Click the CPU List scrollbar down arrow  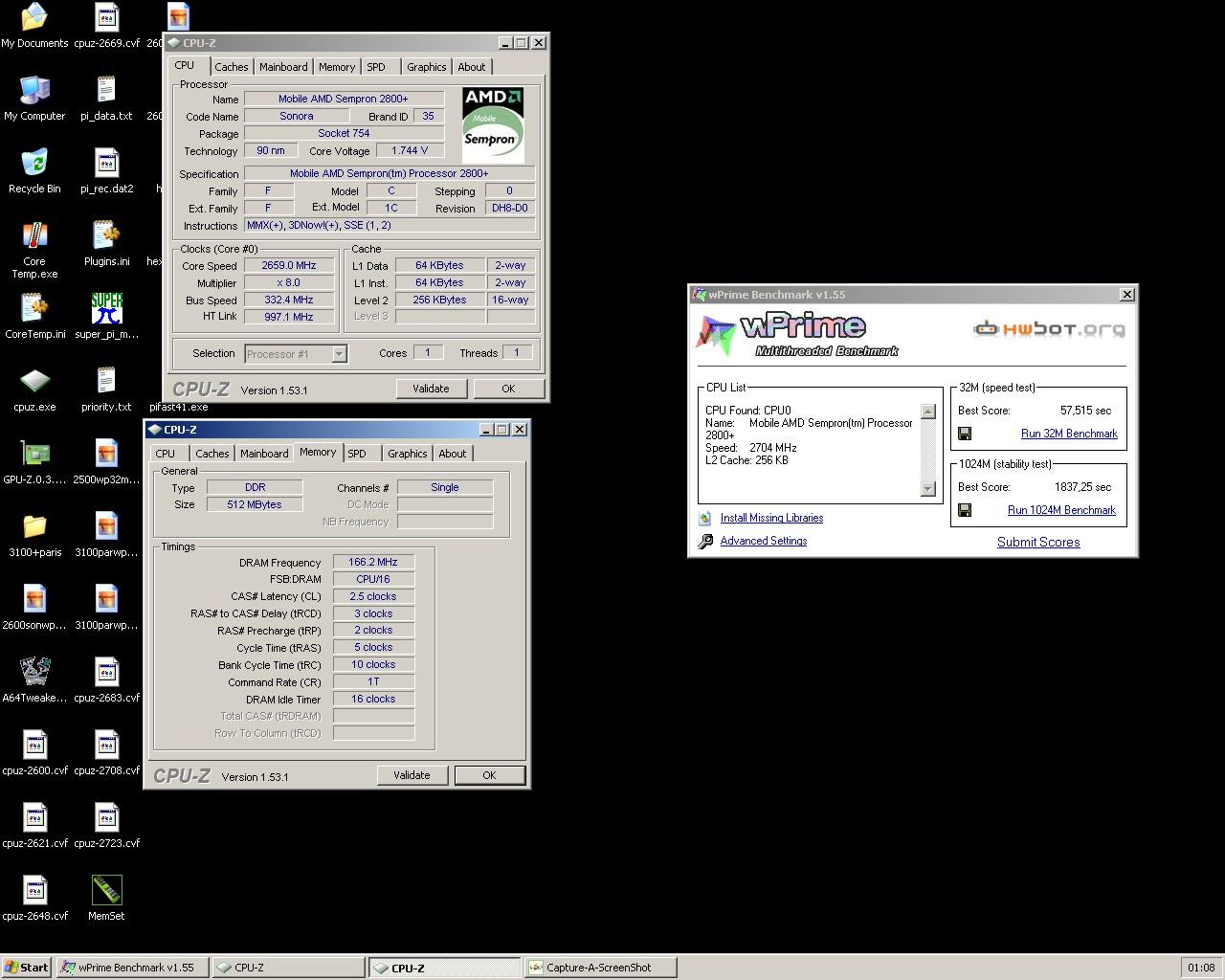(927, 489)
